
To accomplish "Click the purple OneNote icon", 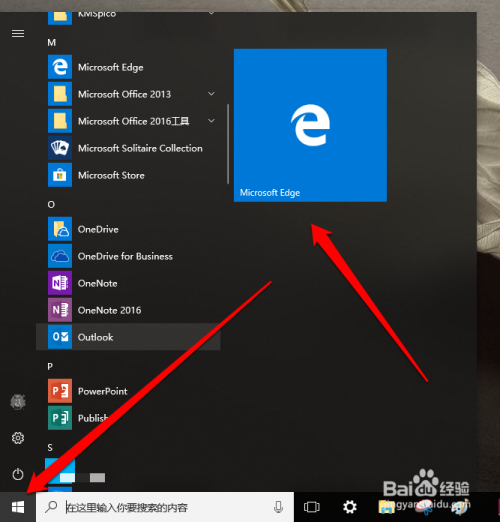I will (60, 283).
